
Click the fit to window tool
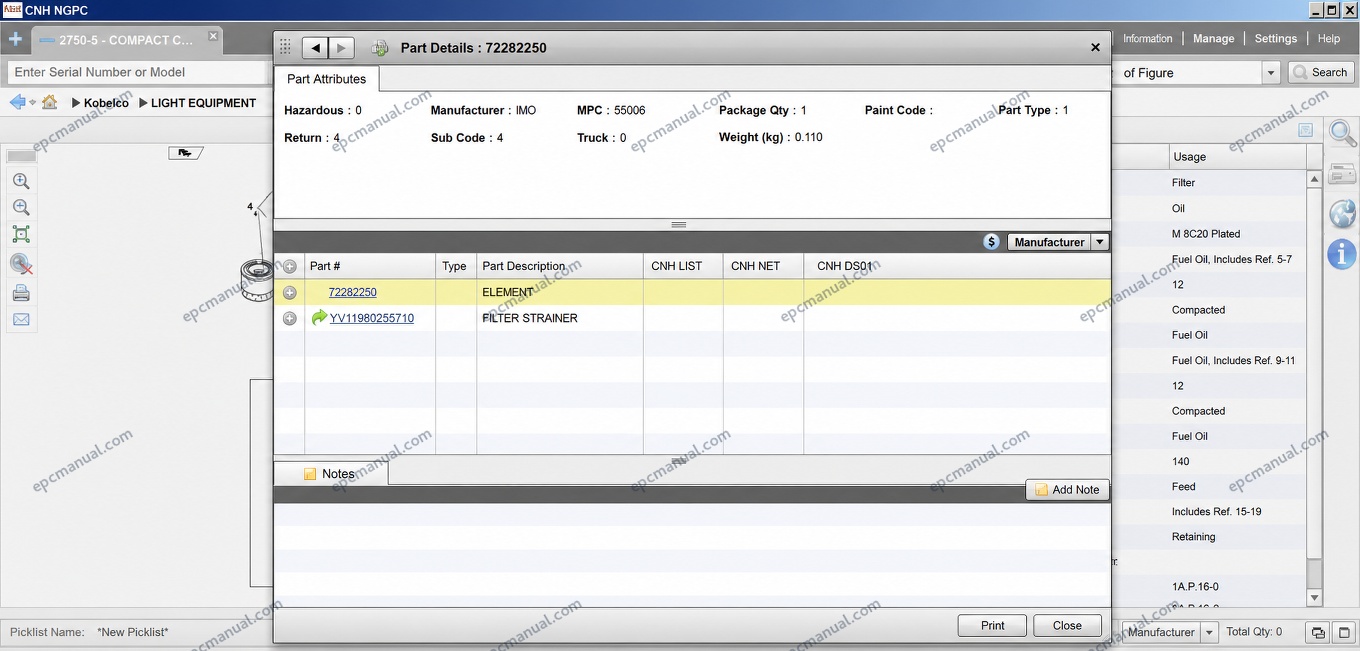(x=21, y=235)
